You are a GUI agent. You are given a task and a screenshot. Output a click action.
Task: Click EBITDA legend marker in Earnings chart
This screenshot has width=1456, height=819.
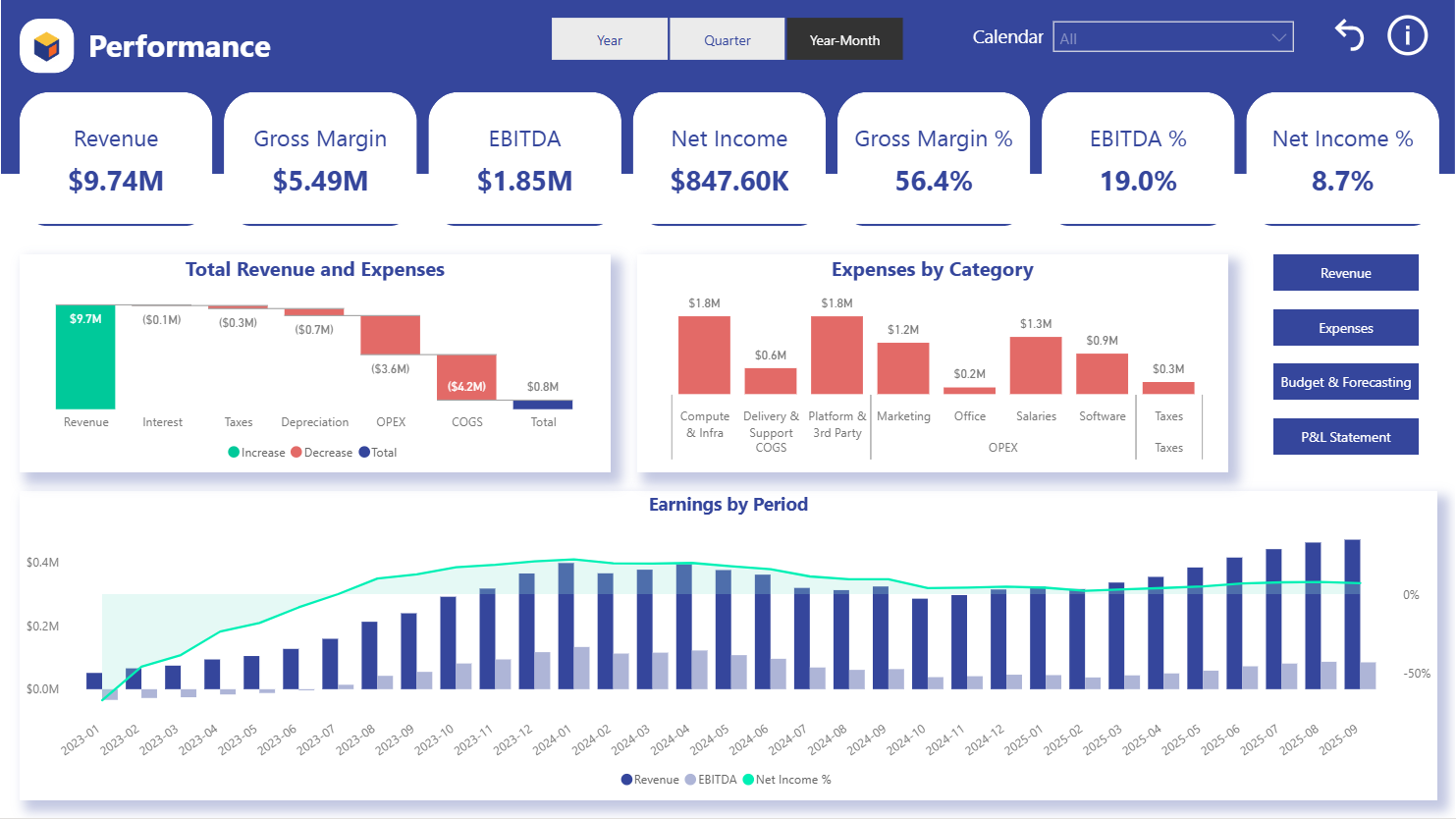click(690, 780)
